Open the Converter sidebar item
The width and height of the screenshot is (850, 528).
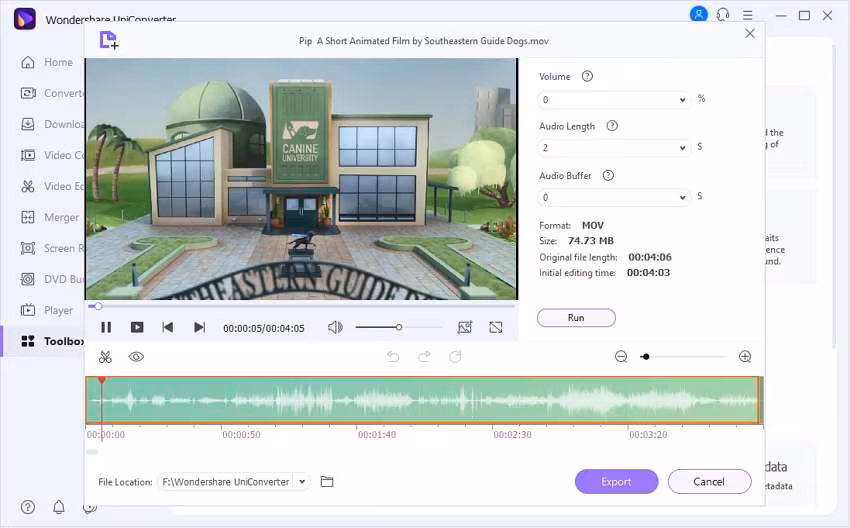pos(51,93)
